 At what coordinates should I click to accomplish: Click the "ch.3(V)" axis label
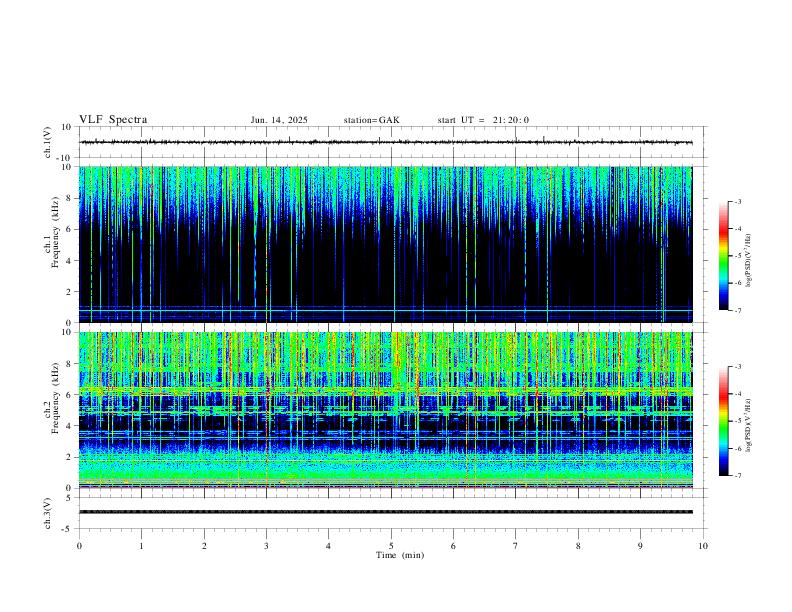(x=47, y=513)
